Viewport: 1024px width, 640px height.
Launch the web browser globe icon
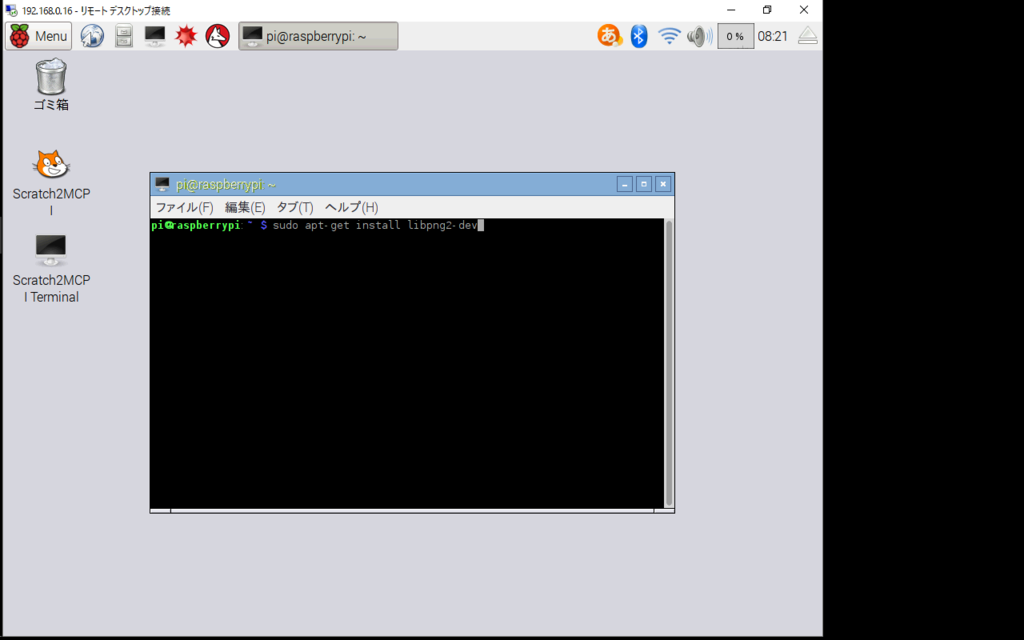[x=92, y=36]
